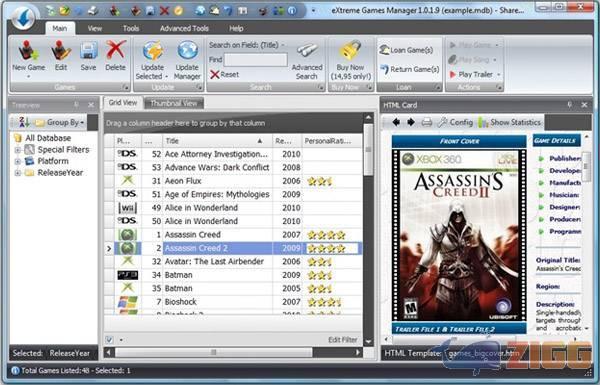Click Show Statistics in HTML Card

510,122
